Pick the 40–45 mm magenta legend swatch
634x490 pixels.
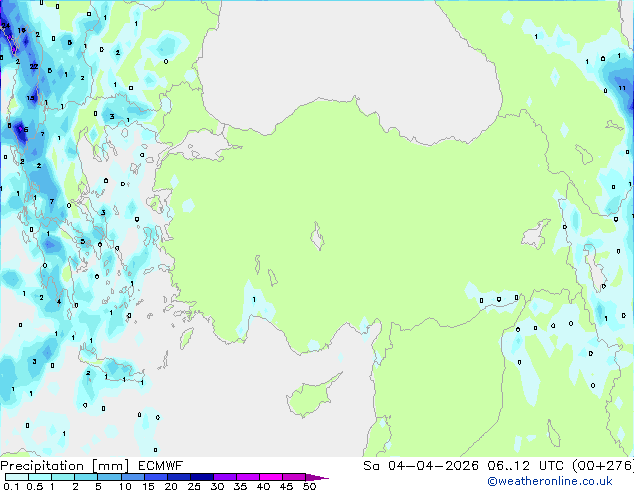point(271,477)
